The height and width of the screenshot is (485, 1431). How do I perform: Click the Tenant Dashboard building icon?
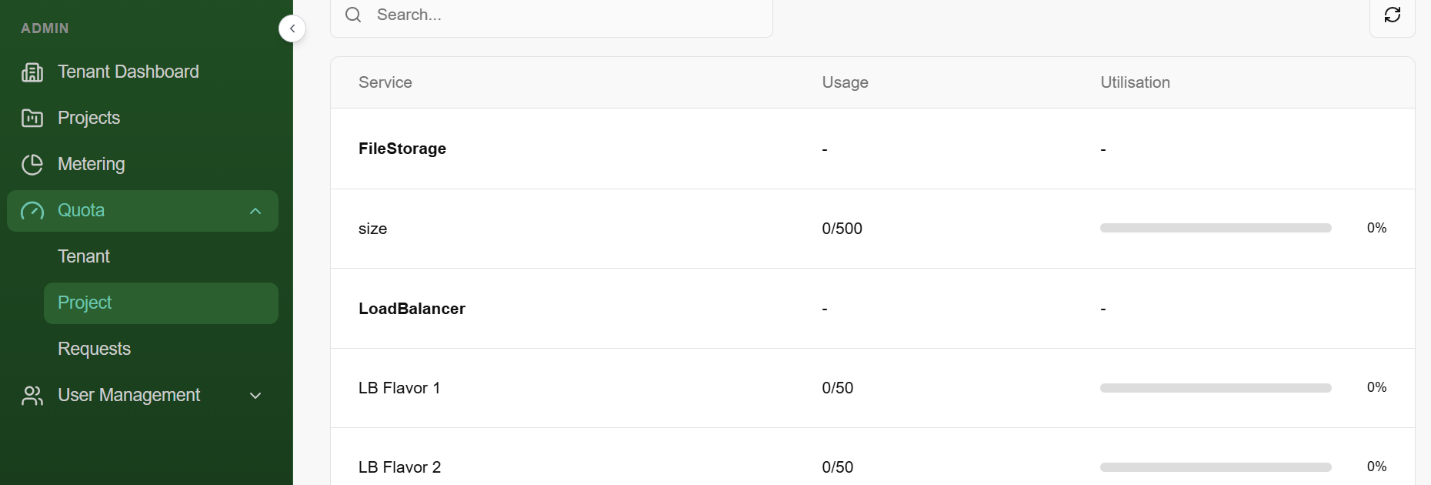(x=33, y=72)
